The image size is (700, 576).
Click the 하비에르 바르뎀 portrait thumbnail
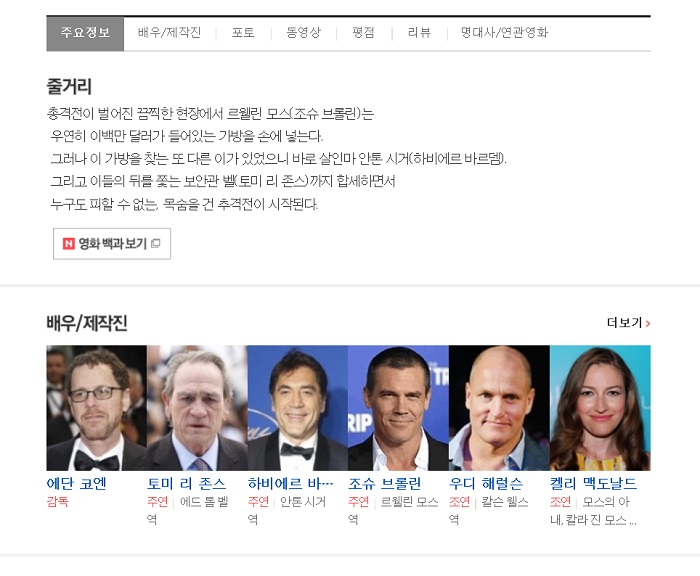297,408
